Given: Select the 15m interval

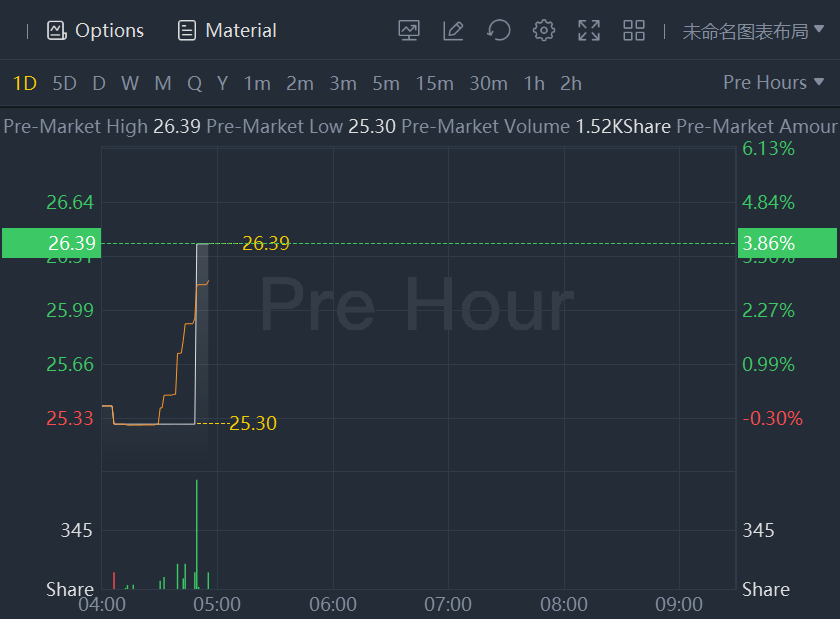Looking at the screenshot, I should tap(434, 83).
